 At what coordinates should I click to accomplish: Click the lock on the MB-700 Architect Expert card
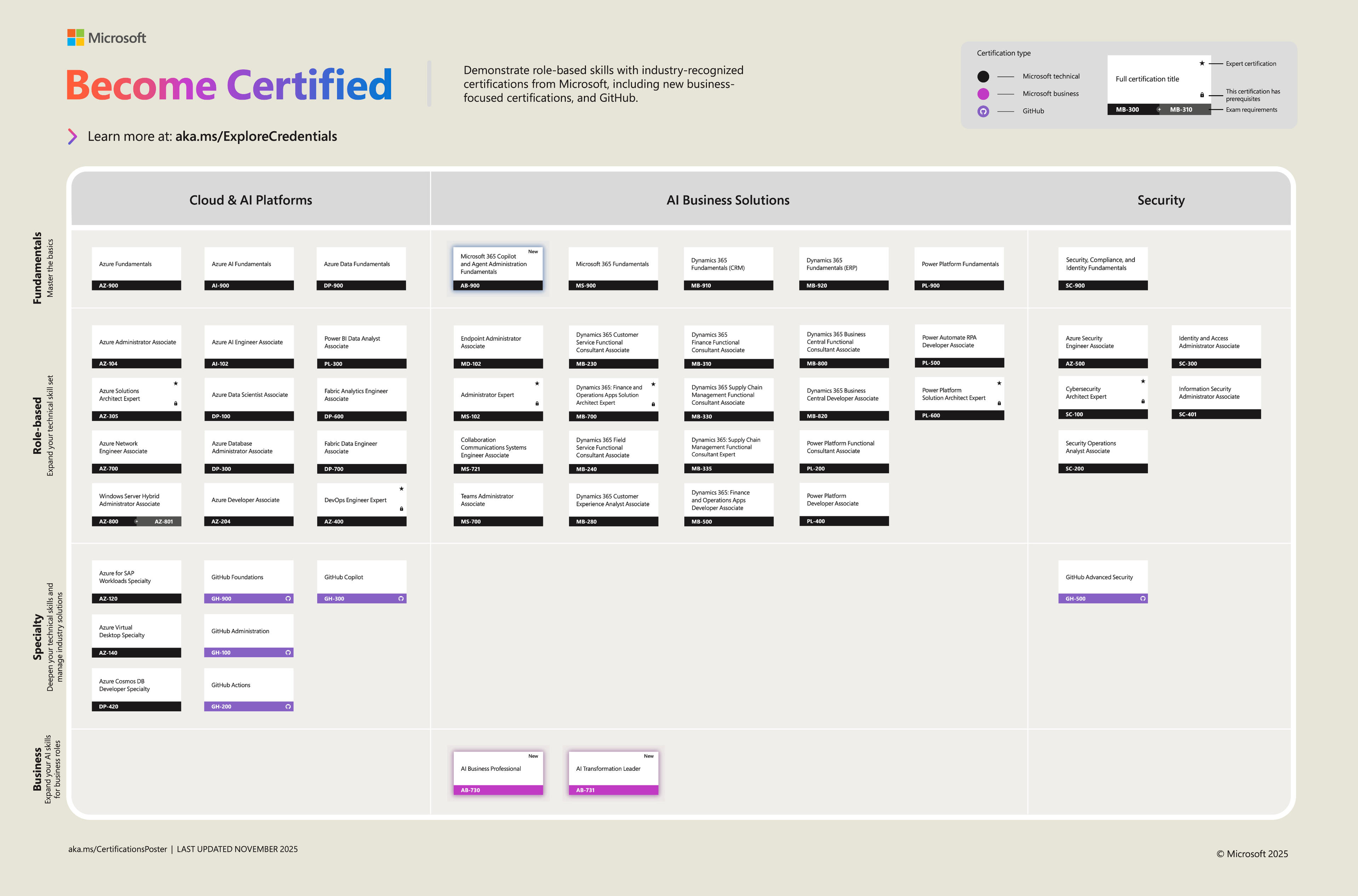653,404
